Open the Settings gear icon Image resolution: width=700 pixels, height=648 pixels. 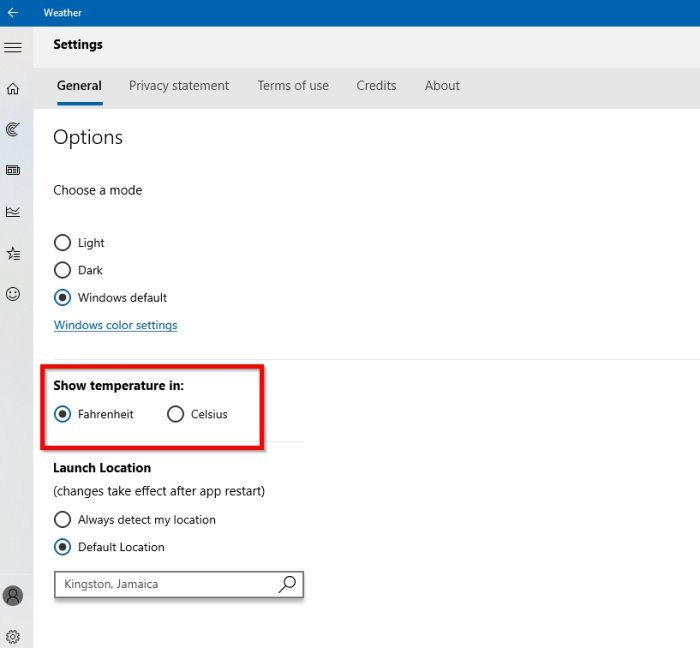pos(13,636)
